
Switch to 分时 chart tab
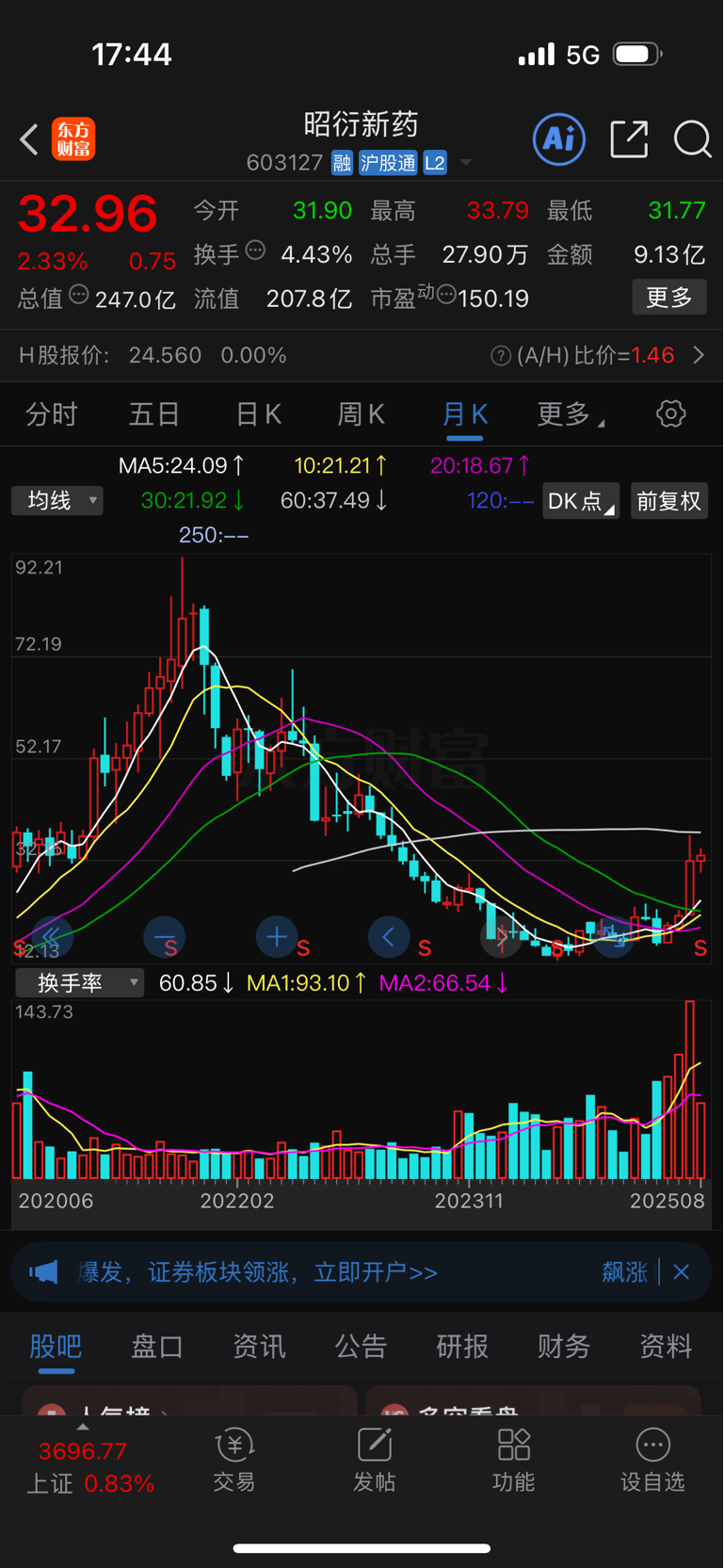pos(52,413)
